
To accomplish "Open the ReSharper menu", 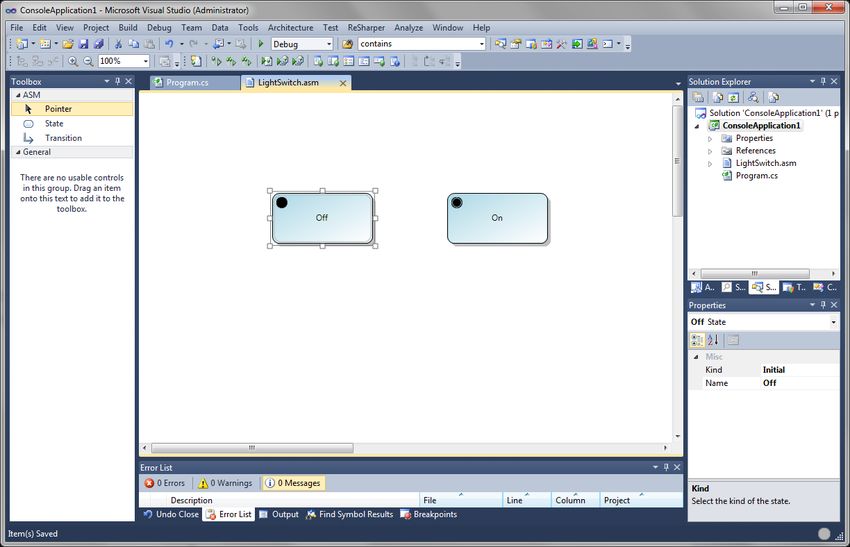I will pyautogui.click(x=366, y=28).
